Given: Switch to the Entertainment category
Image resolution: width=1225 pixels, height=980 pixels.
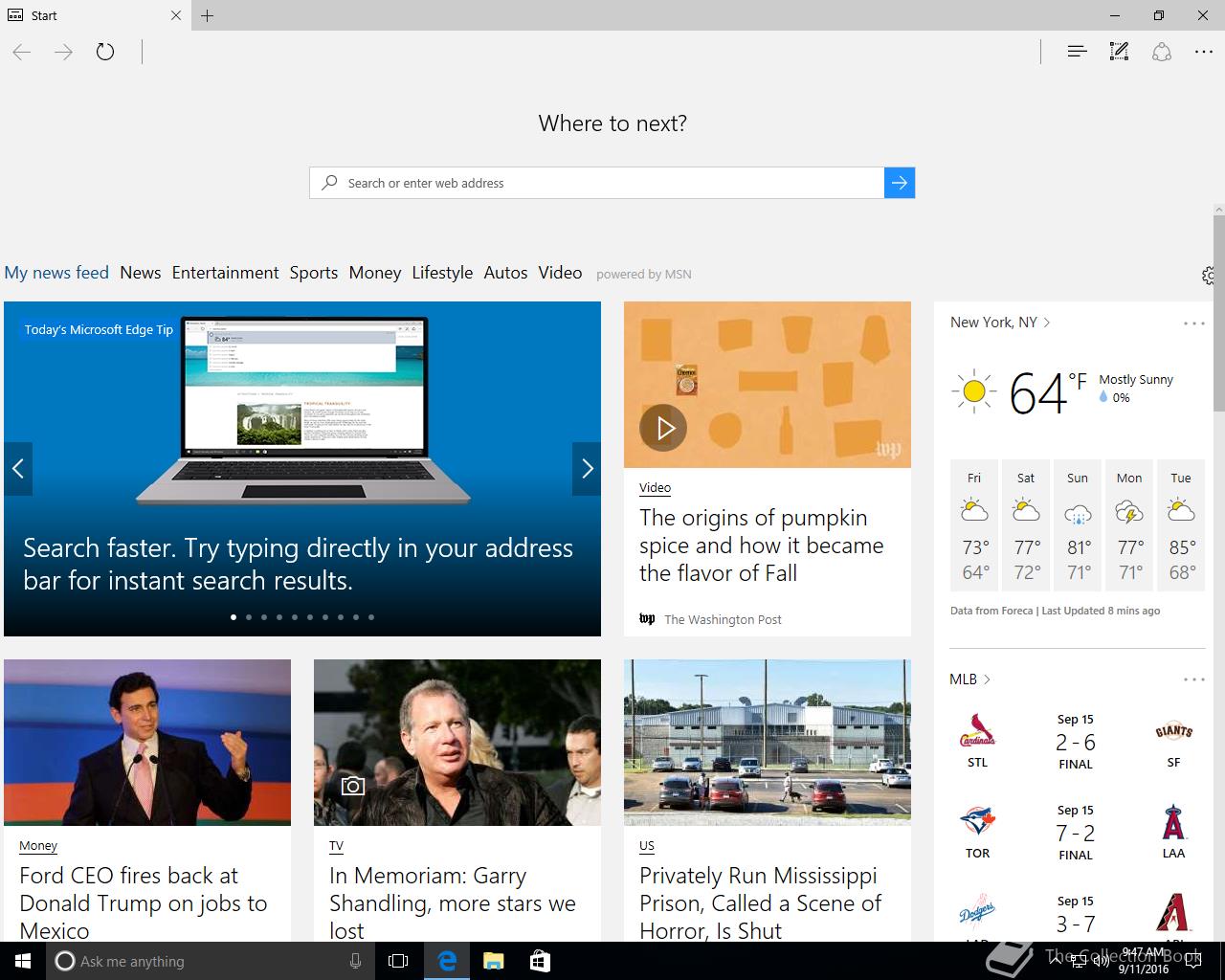Looking at the screenshot, I should point(226,273).
